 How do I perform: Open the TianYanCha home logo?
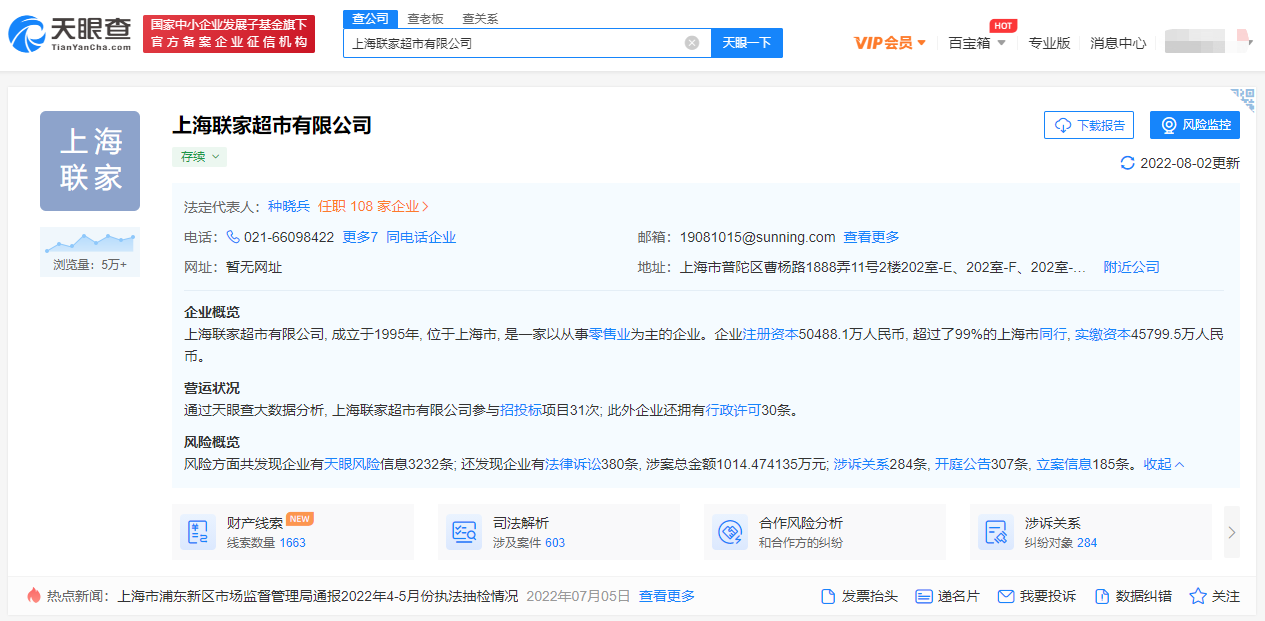click(x=70, y=33)
